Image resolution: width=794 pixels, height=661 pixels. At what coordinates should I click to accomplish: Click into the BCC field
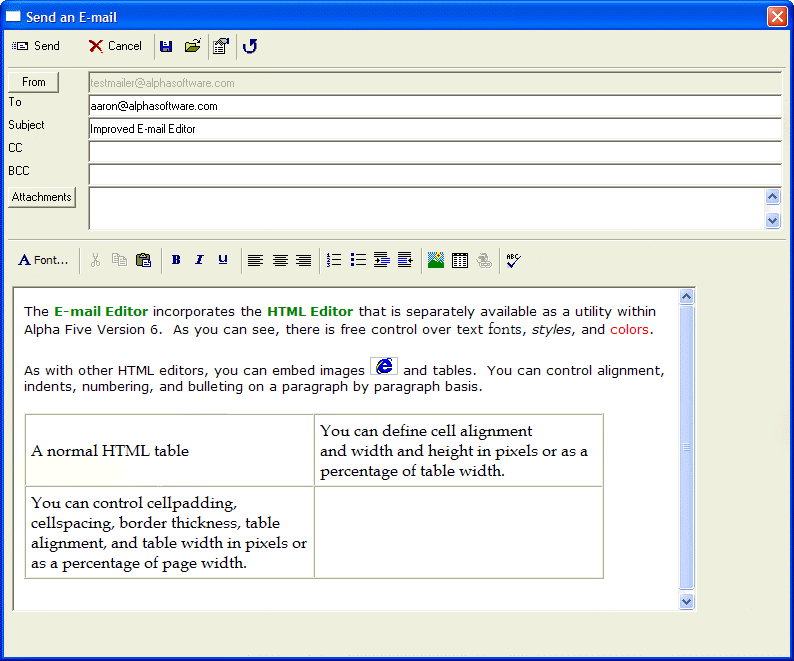click(x=435, y=175)
